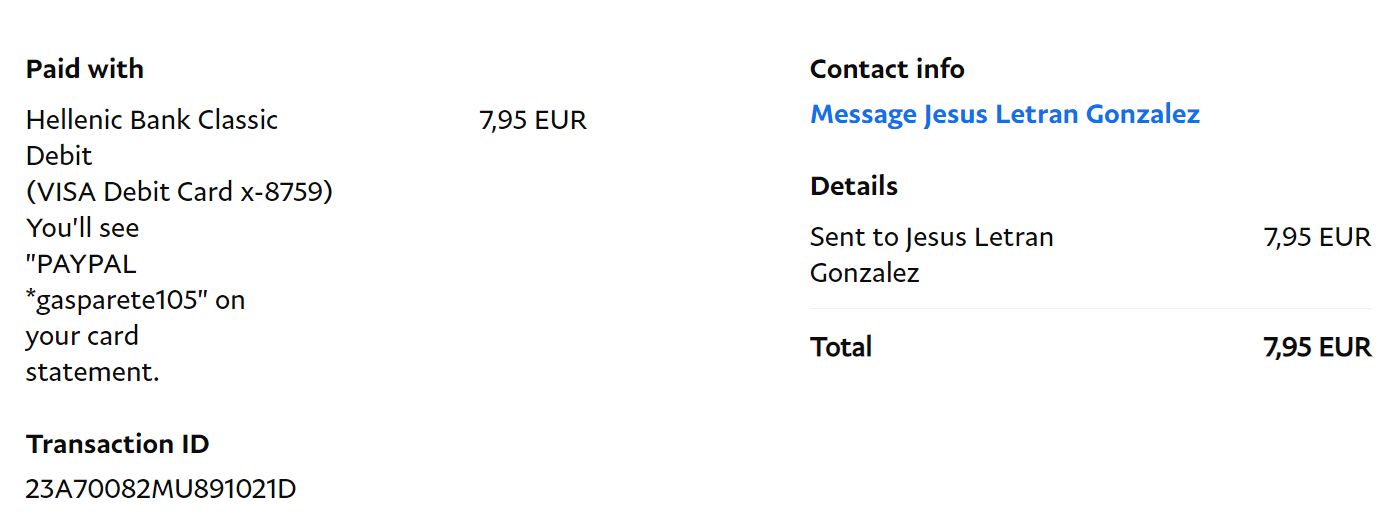Click the Contact info heading

pyautogui.click(x=887, y=69)
